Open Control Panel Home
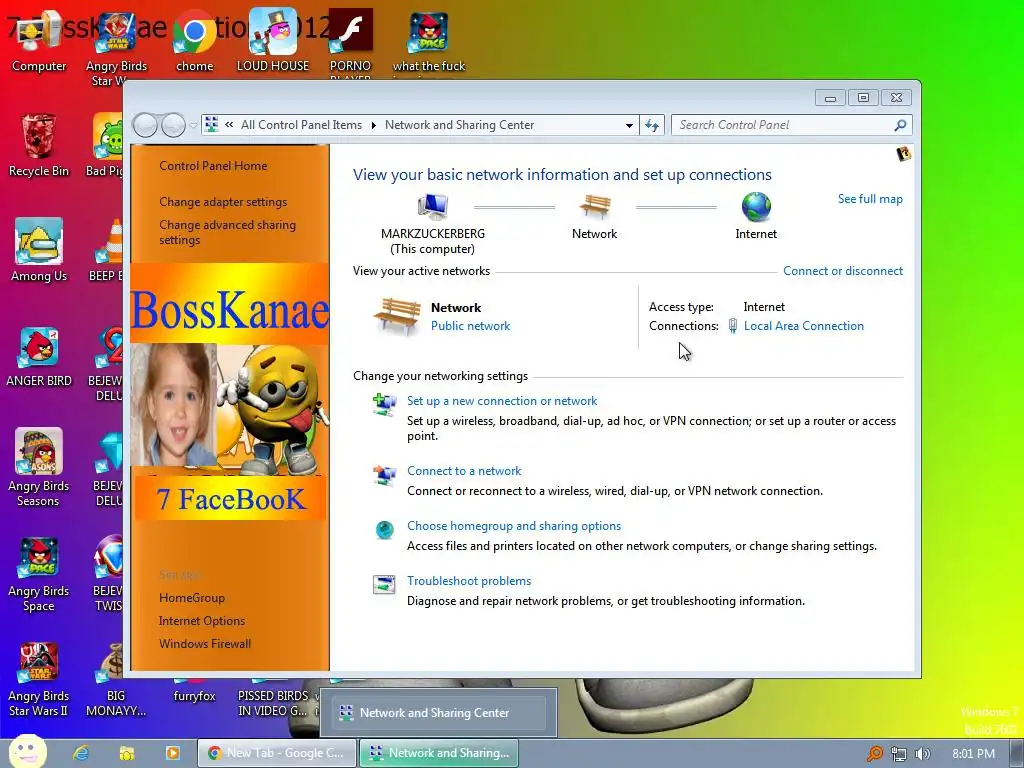Image resolution: width=1024 pixels, height=768 pixels. [x=213, y=165]
